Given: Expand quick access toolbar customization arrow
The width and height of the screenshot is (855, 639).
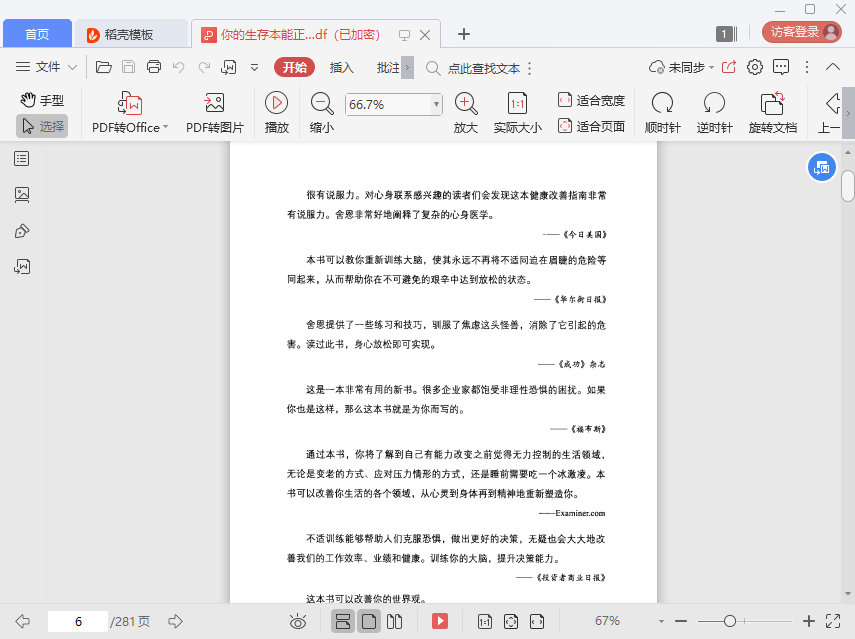Looking at the screenshot, I should coord(254,68).
